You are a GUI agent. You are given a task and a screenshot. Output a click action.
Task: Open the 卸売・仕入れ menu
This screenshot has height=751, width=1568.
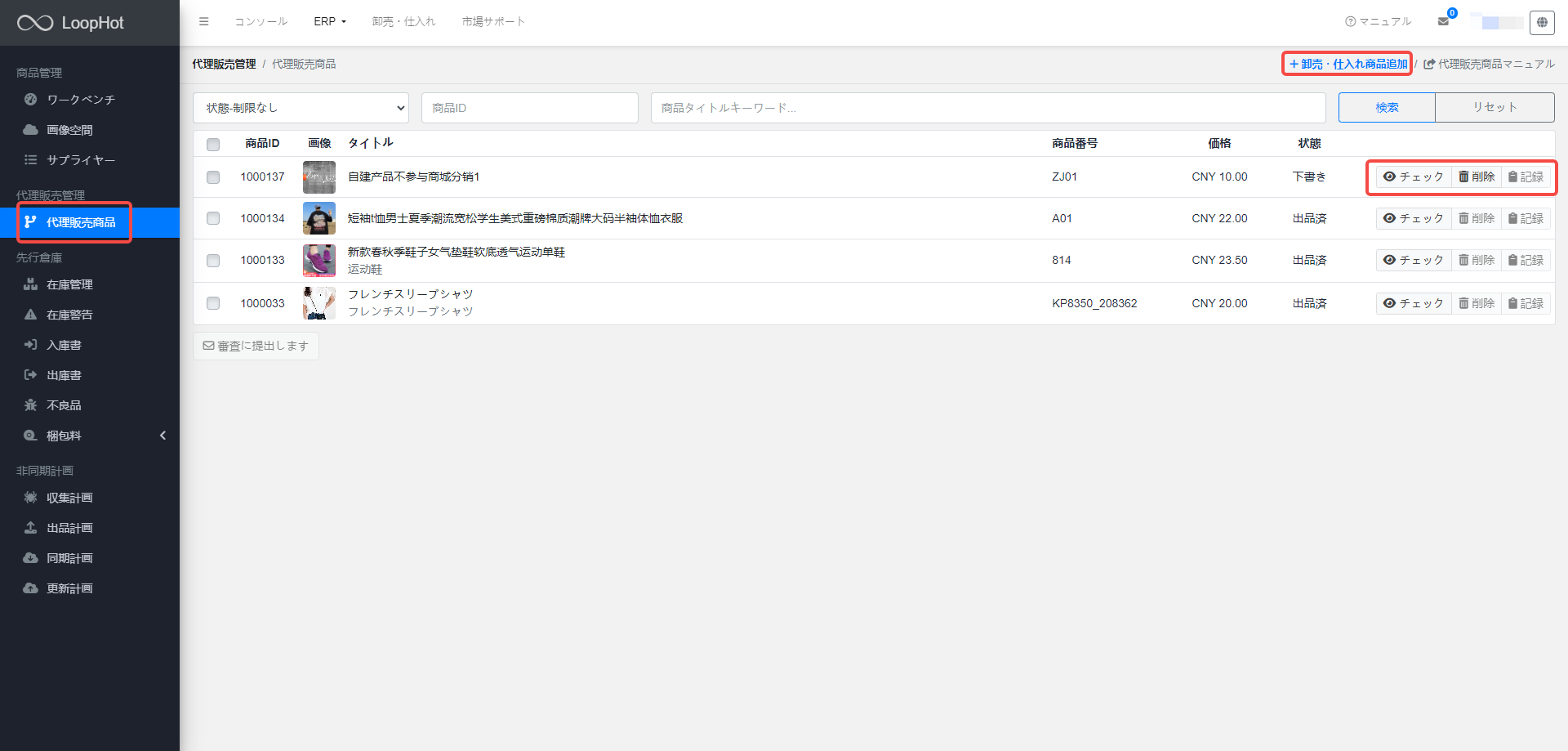click(x=403, y=21)
